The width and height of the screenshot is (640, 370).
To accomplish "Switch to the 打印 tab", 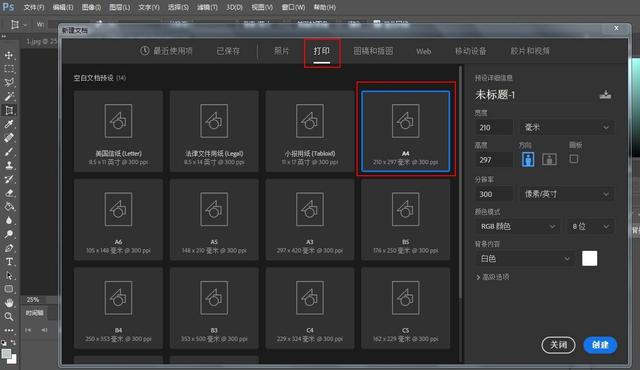I will point(322,51).
